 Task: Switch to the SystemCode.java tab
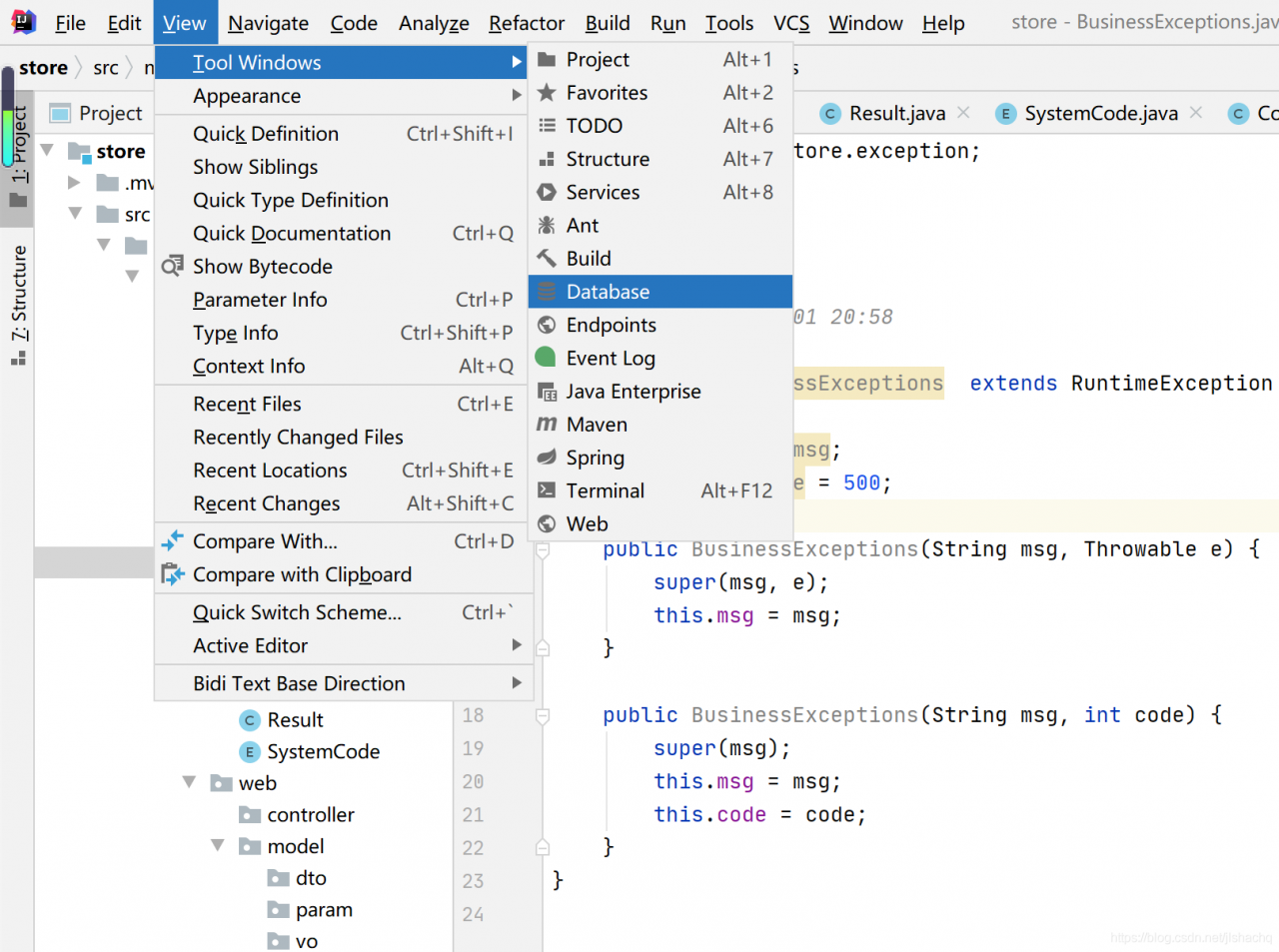click(1100, 114)
